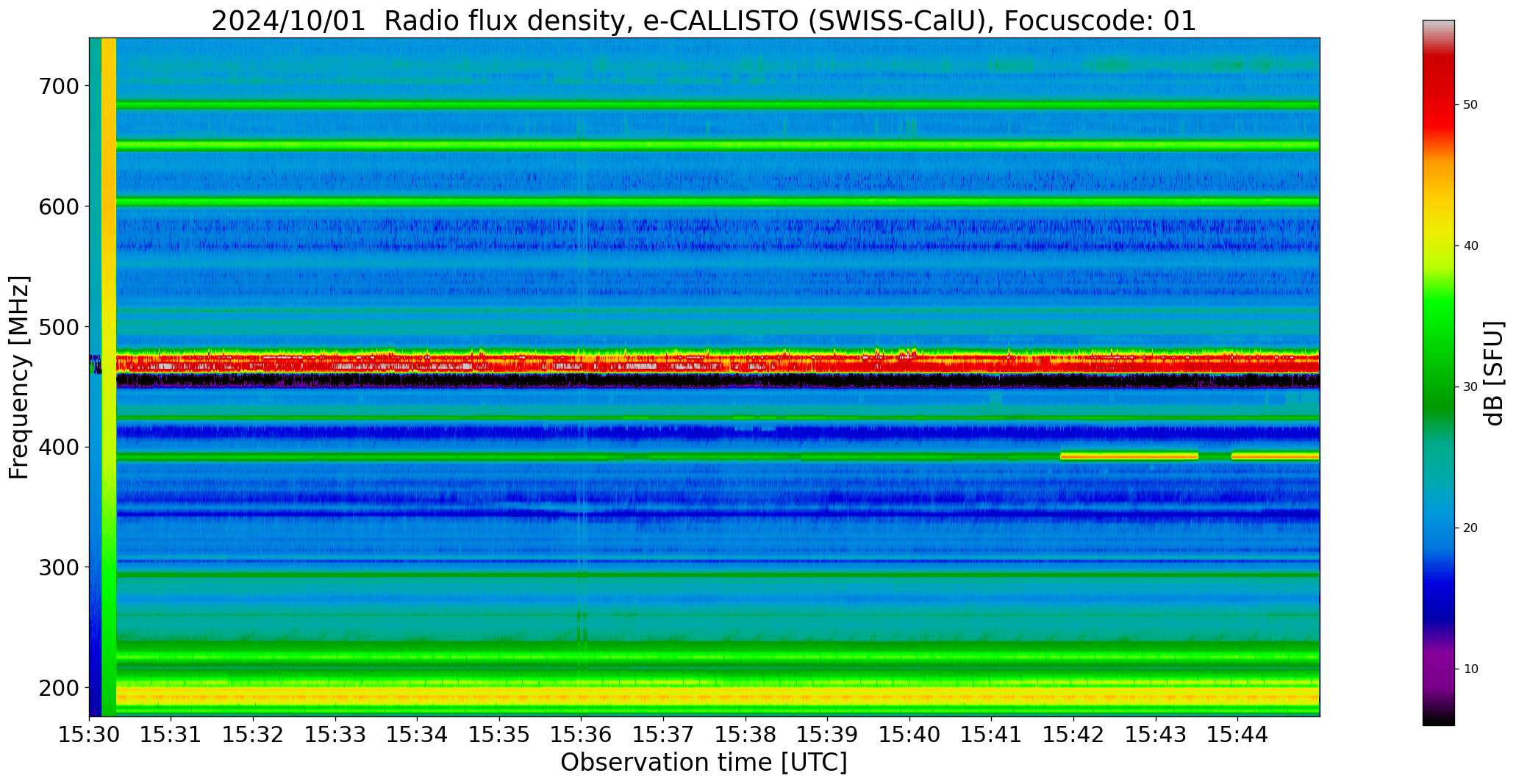The width and height of the screenshot is (1516, 784).
Task: Click the colorbar tick label 30
Action: tap(1470, 387)
